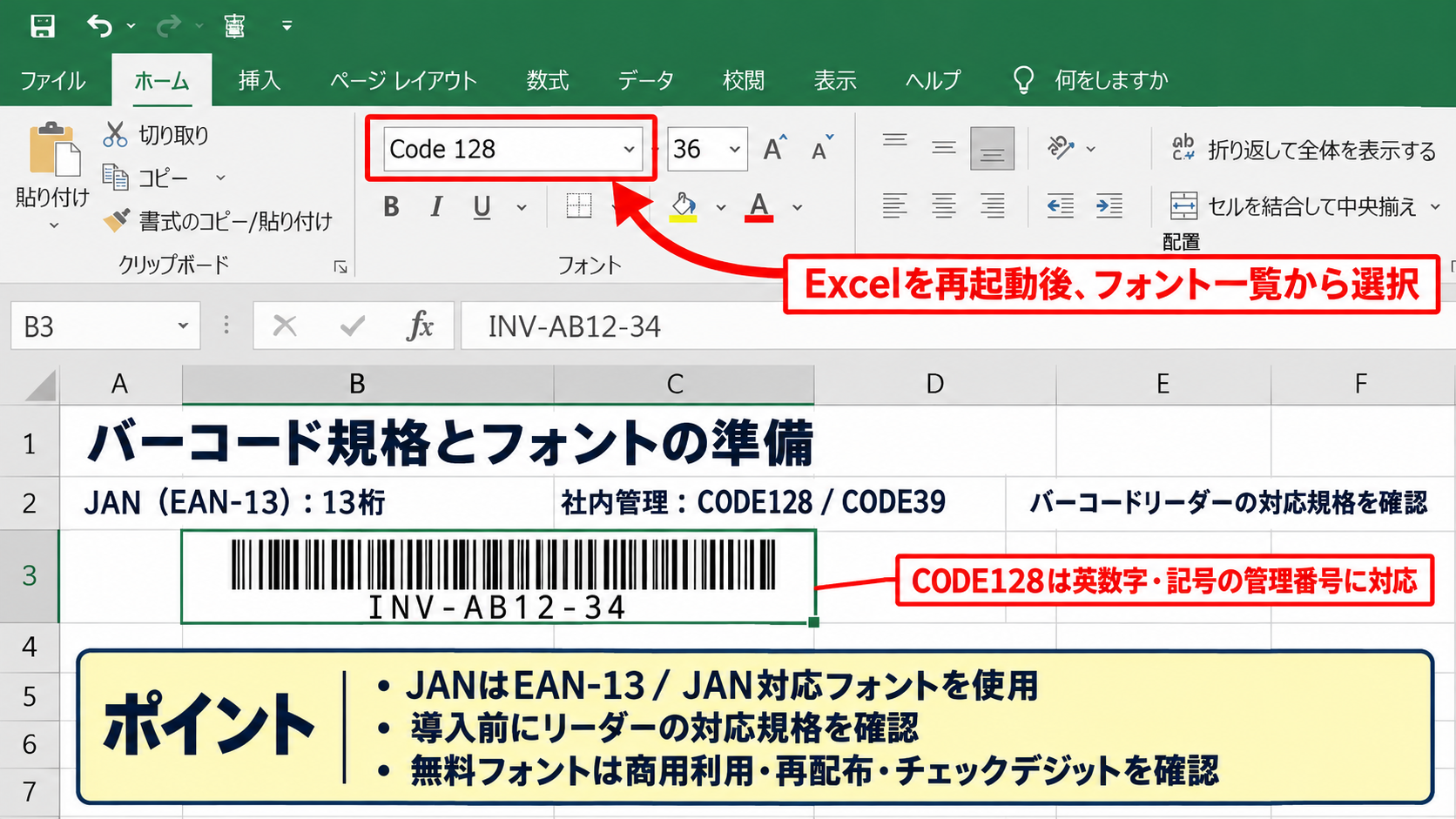The width and height of the screenshot is (1456, 819).
Task: Open the Code 128 font name dropdown
Action: (629, 150)
